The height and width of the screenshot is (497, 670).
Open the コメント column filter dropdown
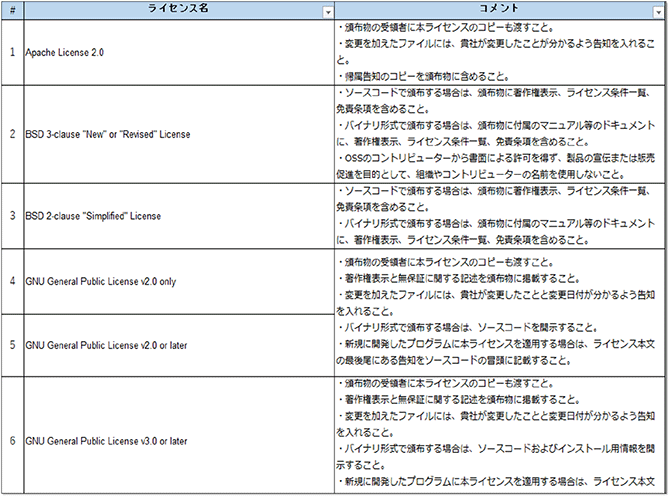click(x=659, y=11)
